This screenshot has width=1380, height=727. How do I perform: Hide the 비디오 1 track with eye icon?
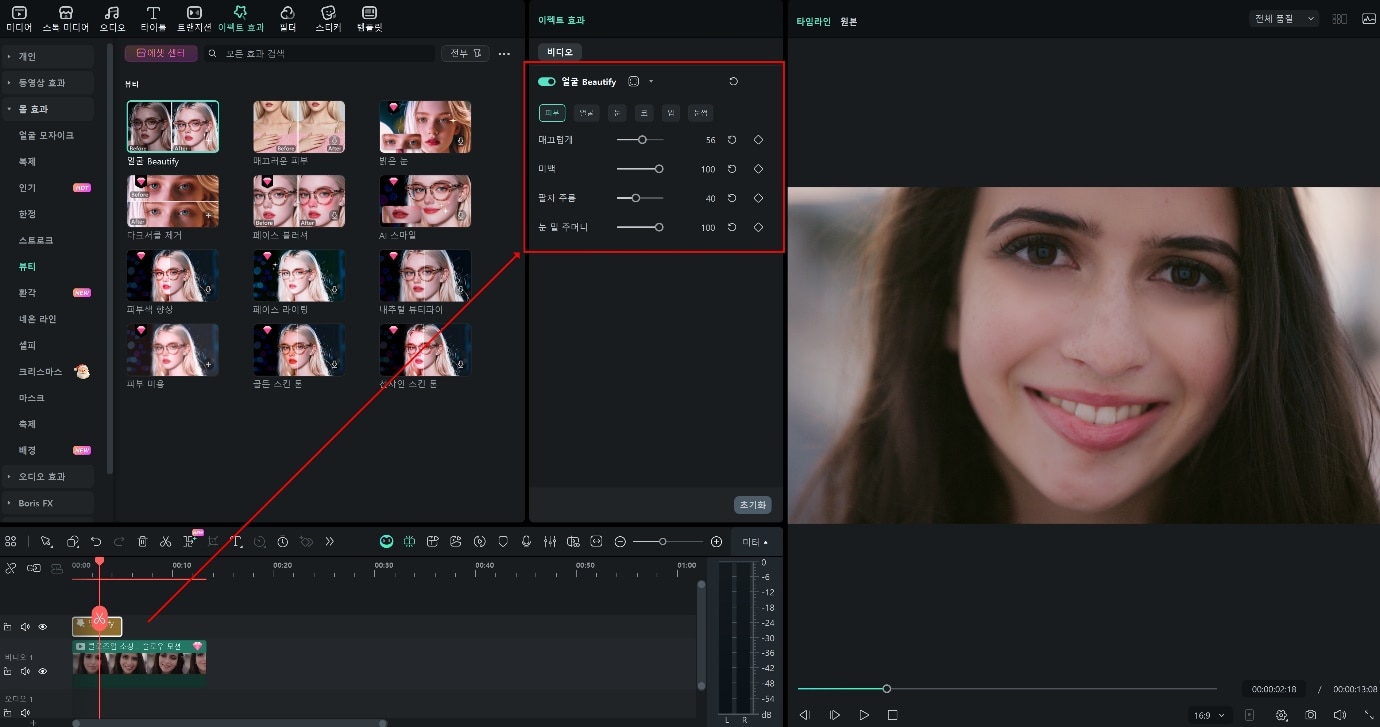(42, 671)
